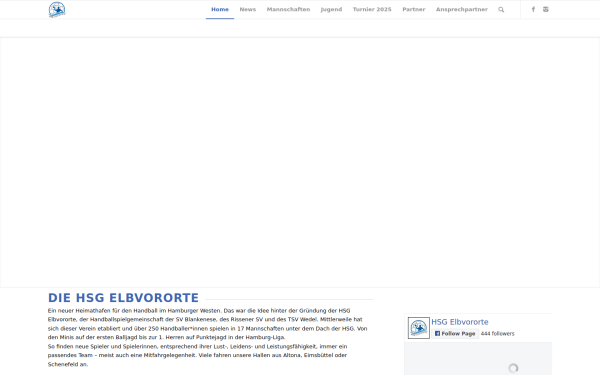
Task: Open the Partner menu item
Action: 414,9
